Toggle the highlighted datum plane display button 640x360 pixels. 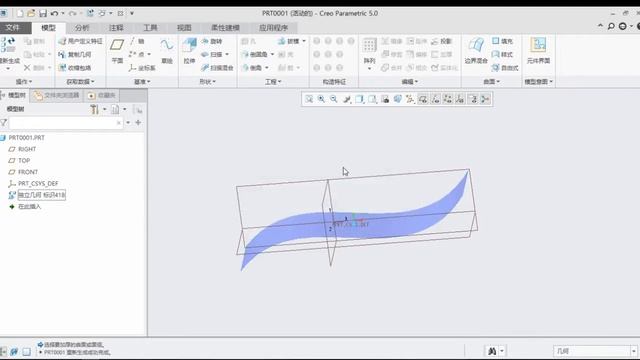coord(423,99)
